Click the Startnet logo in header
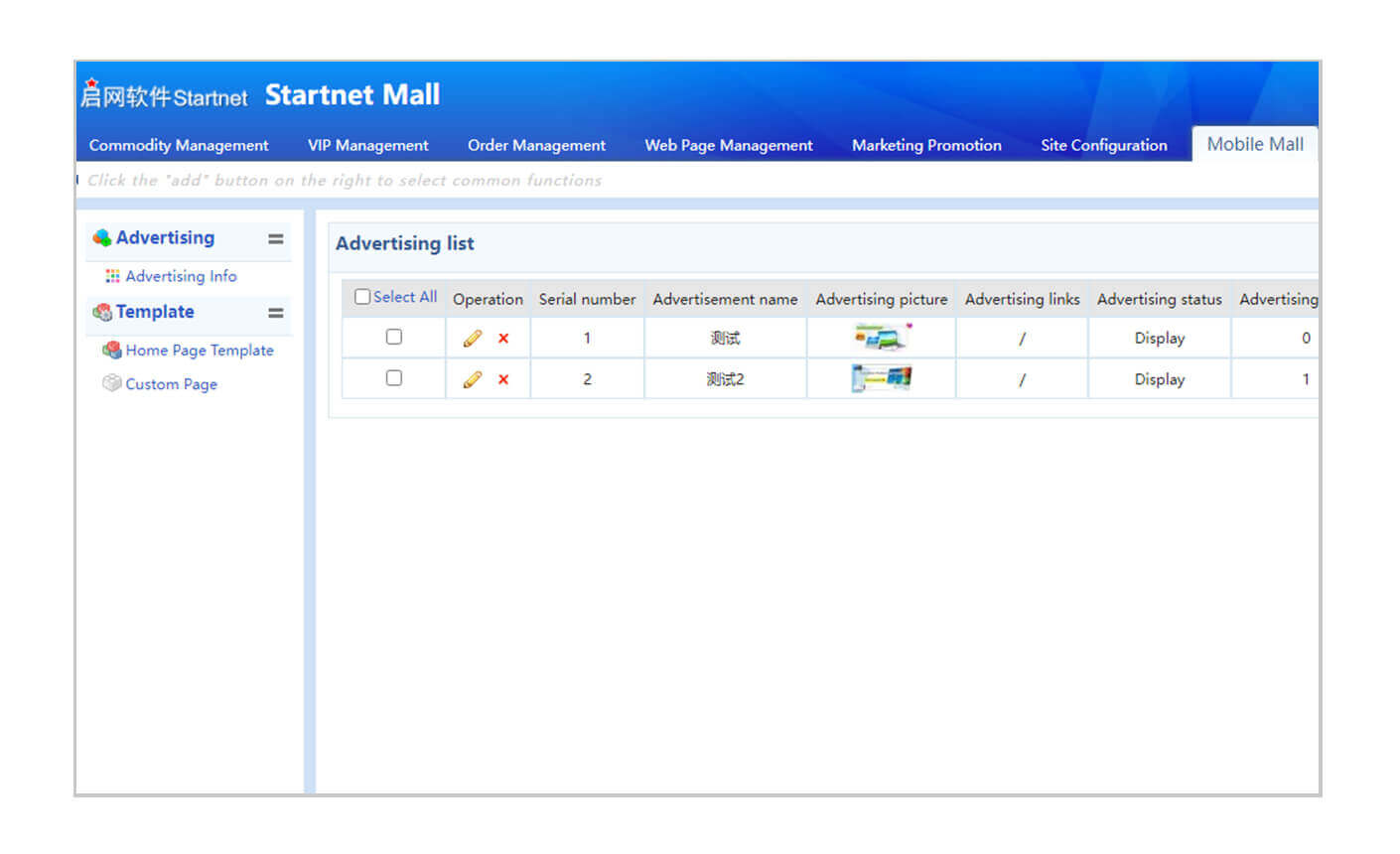This screenshot has width=1400, height=854. point(164,95)
